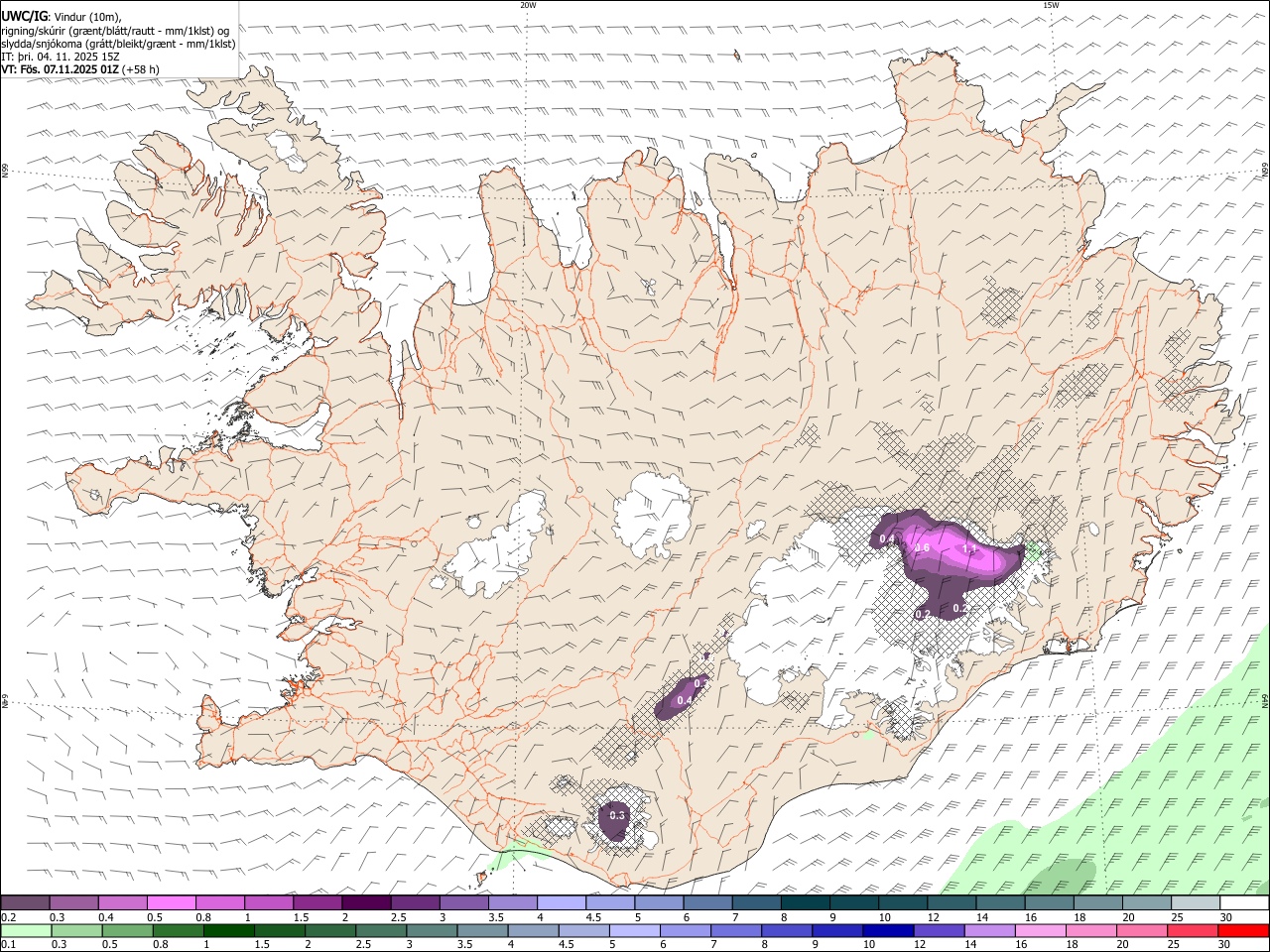Pick the 14 swatch in the top snow scale
1270x952 pixels.
[x=1000, y=902]
